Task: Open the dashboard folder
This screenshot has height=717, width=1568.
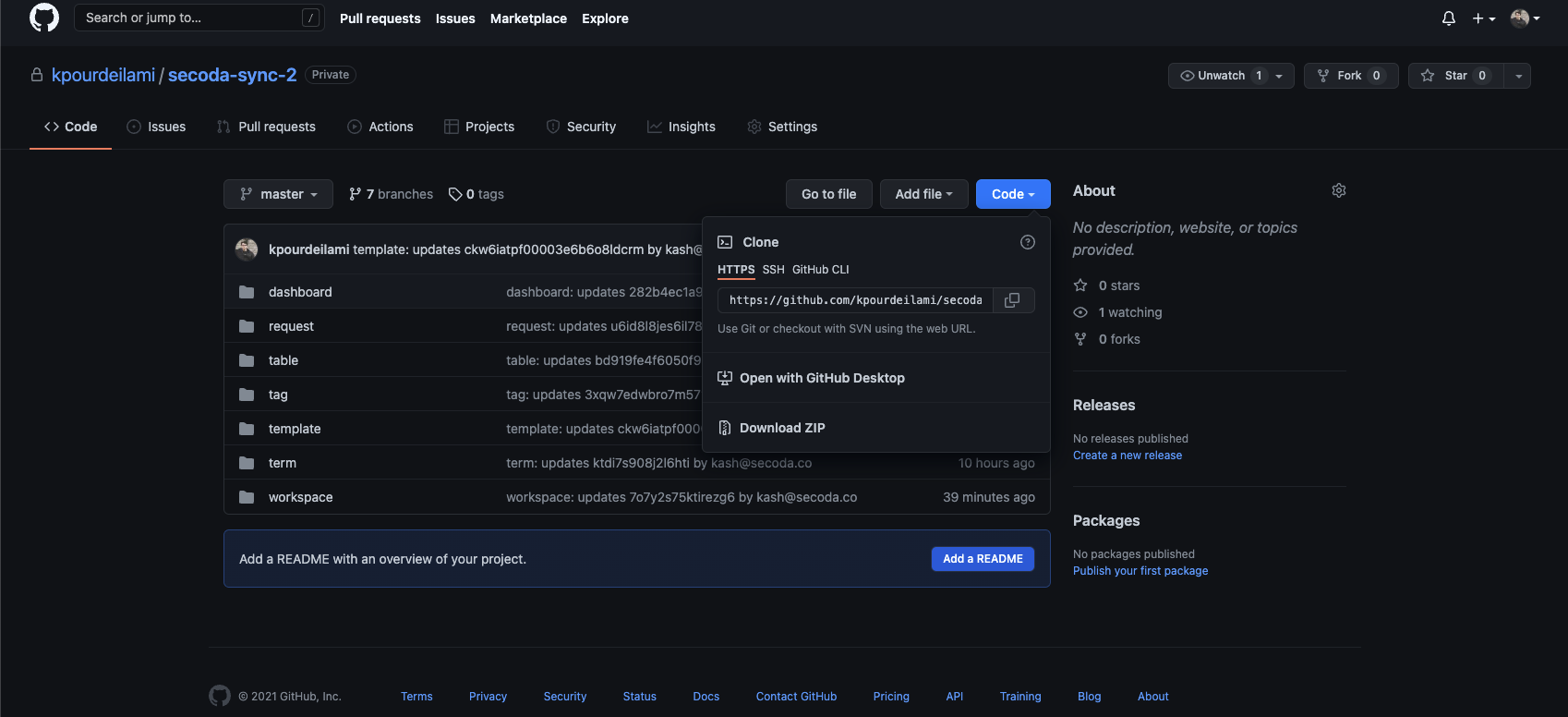Action: 300,292
